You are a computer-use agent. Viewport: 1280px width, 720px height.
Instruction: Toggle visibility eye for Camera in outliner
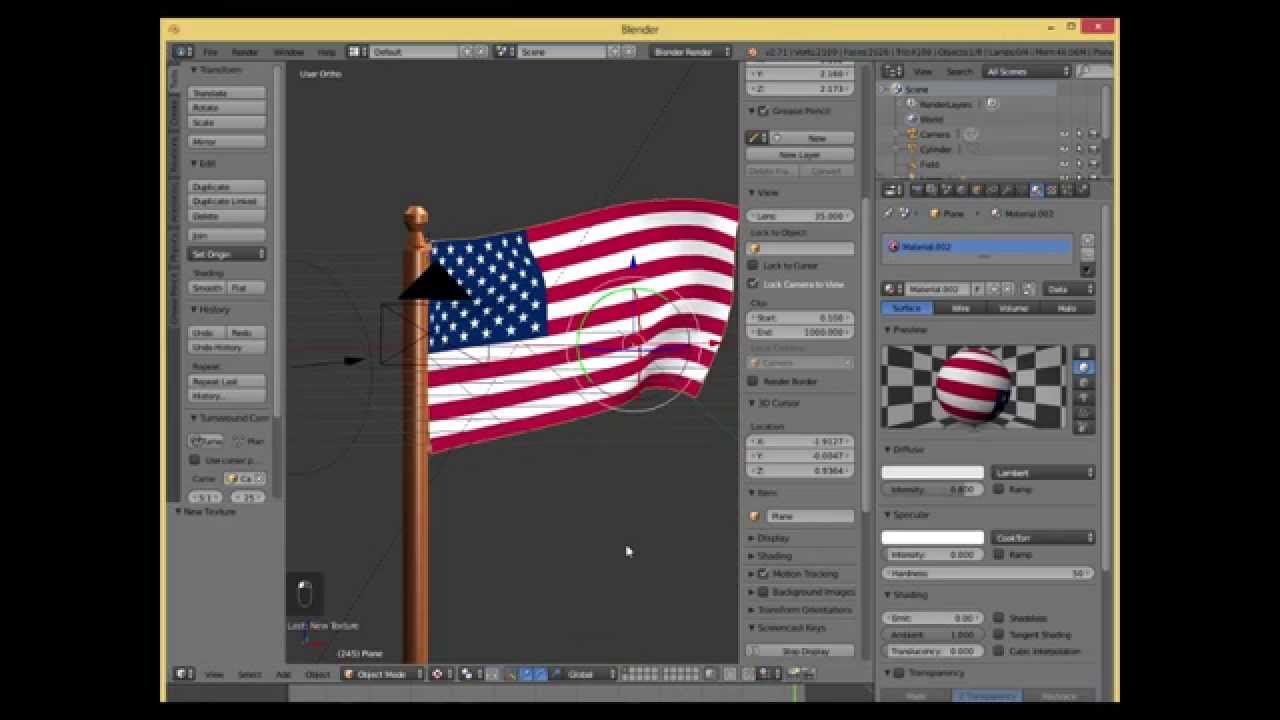coord(1064,134)
